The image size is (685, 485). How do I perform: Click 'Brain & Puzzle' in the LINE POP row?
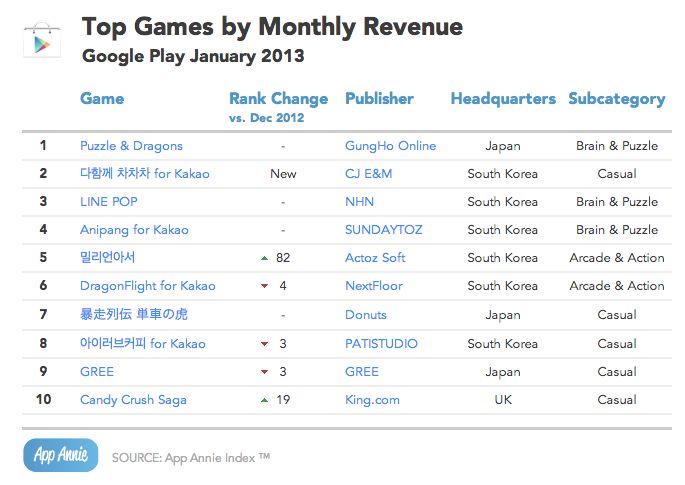coord(617,201)
